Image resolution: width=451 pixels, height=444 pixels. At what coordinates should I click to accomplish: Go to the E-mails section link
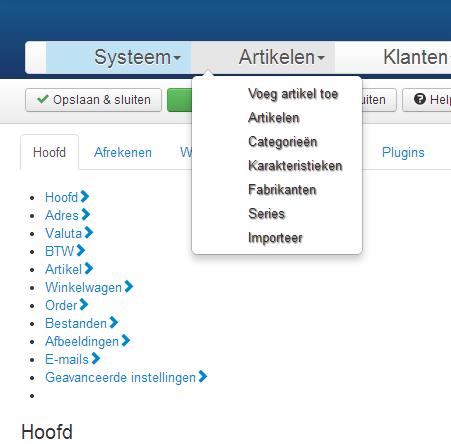point(67,359)
